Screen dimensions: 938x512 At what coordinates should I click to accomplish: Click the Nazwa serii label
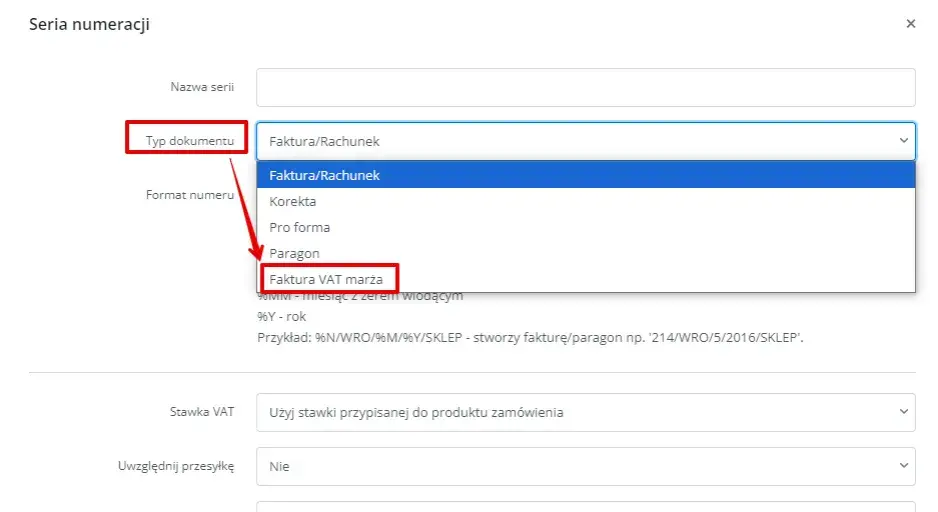pyautogui.click(x=202, y=87)
